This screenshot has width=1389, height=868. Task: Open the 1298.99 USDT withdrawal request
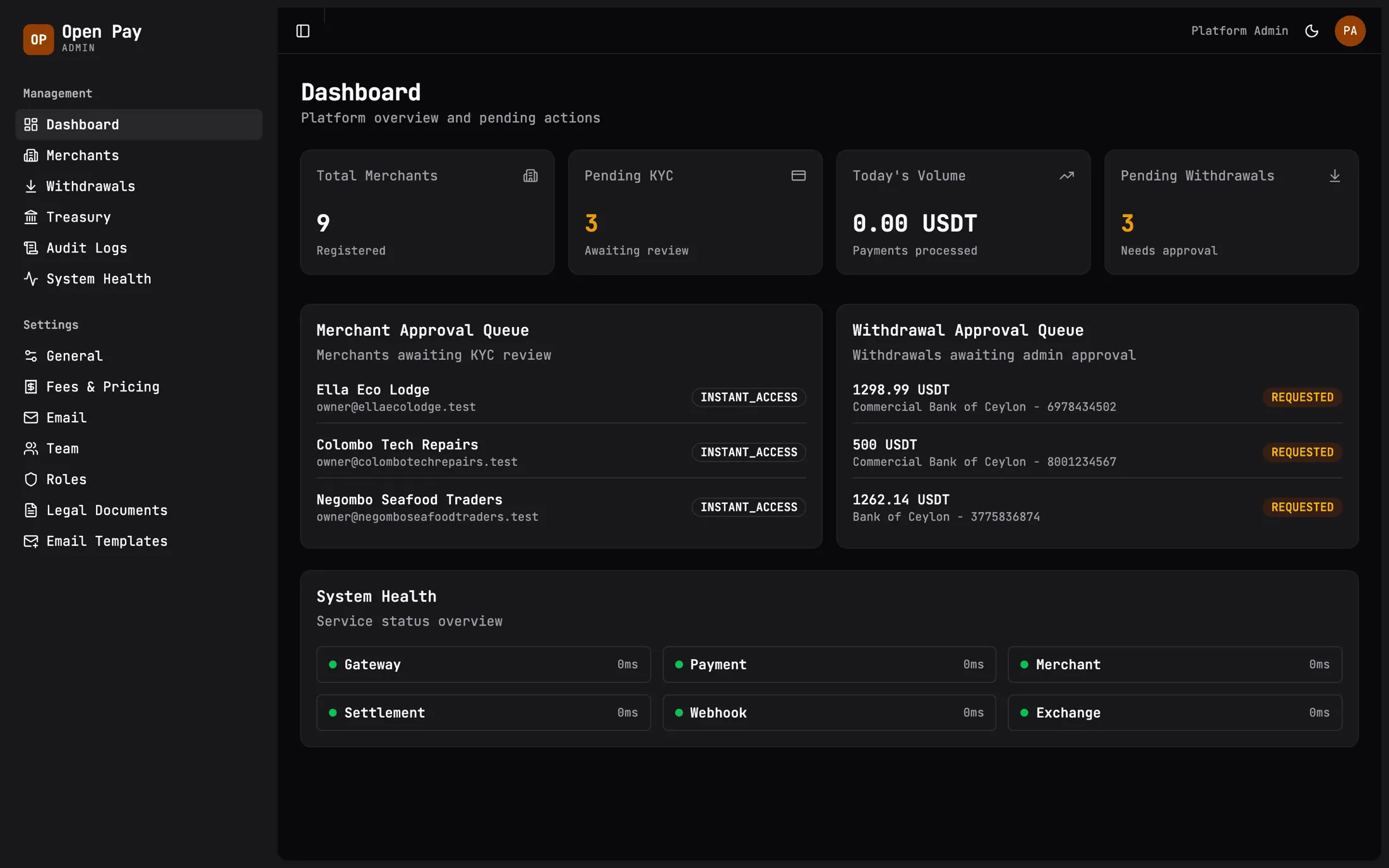(x=1097, y=398)
